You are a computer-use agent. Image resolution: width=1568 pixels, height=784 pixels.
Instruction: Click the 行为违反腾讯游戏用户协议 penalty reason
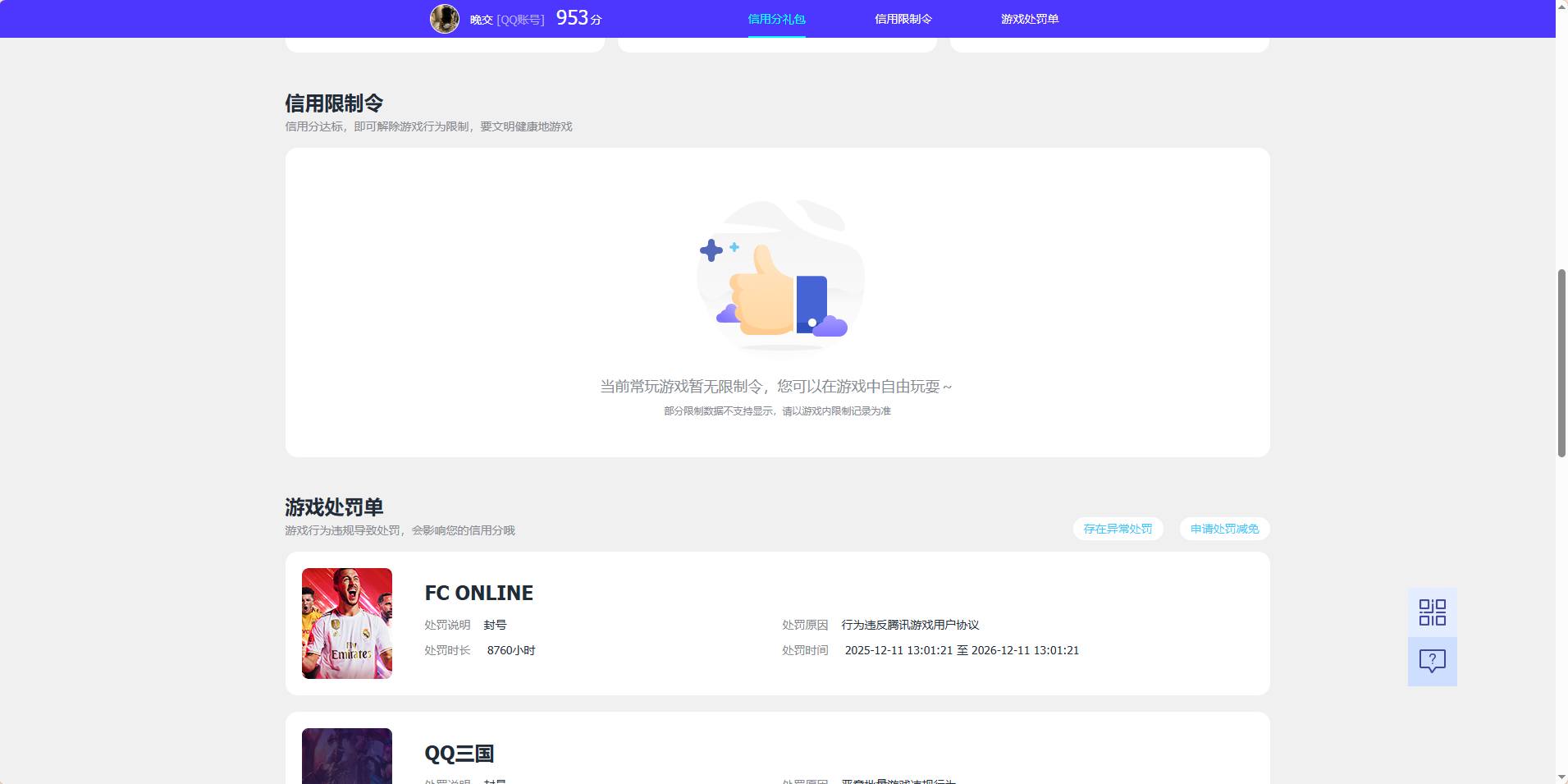(910, 625)
